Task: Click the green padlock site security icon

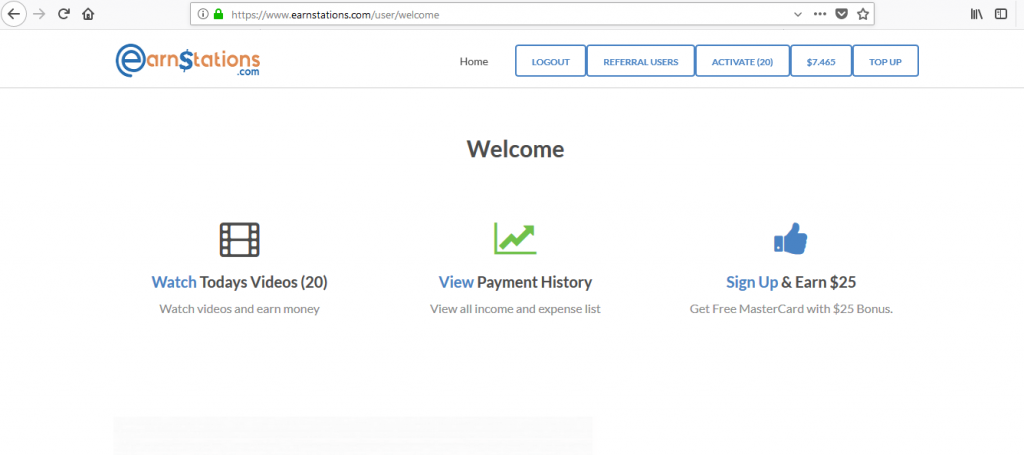Action: pyautogui.click(x=218, y=15)
